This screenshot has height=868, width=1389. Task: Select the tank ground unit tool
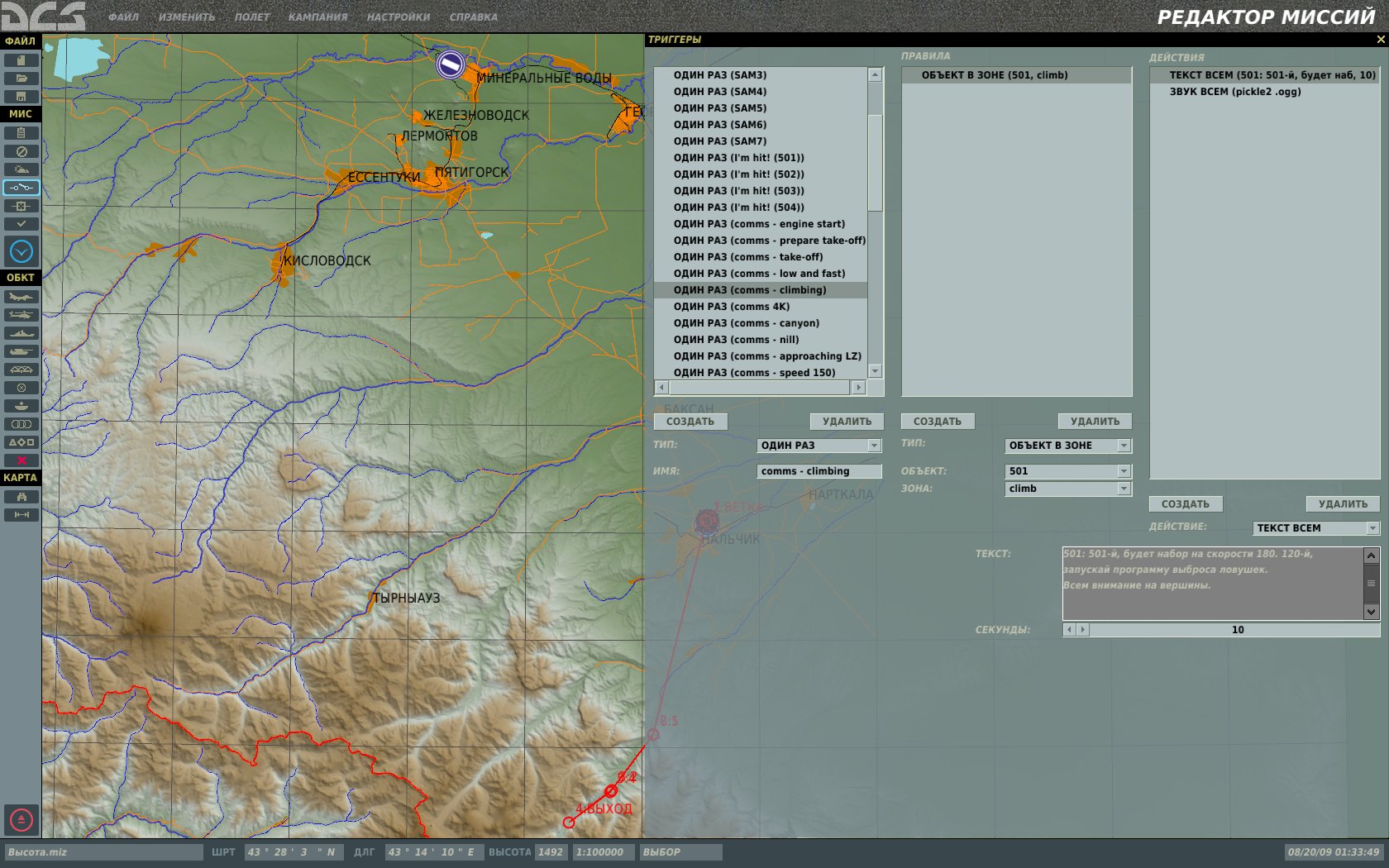tap(21, 351)
